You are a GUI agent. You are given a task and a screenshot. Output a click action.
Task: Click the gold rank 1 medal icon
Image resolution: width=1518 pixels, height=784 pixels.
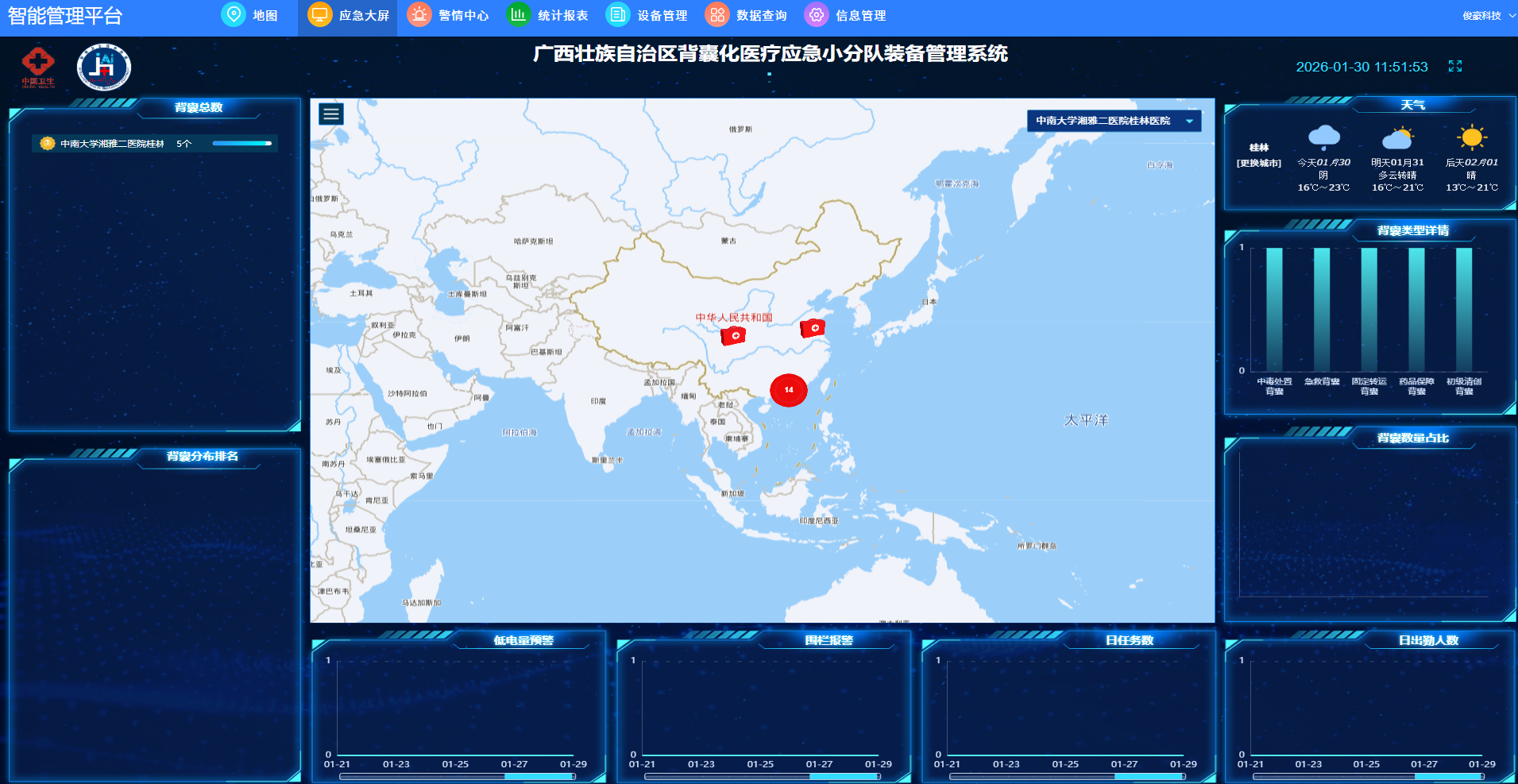(48, 143)
